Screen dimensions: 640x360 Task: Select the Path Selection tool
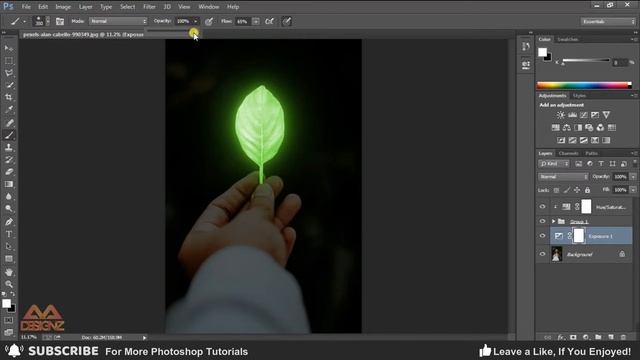point(9,247)
